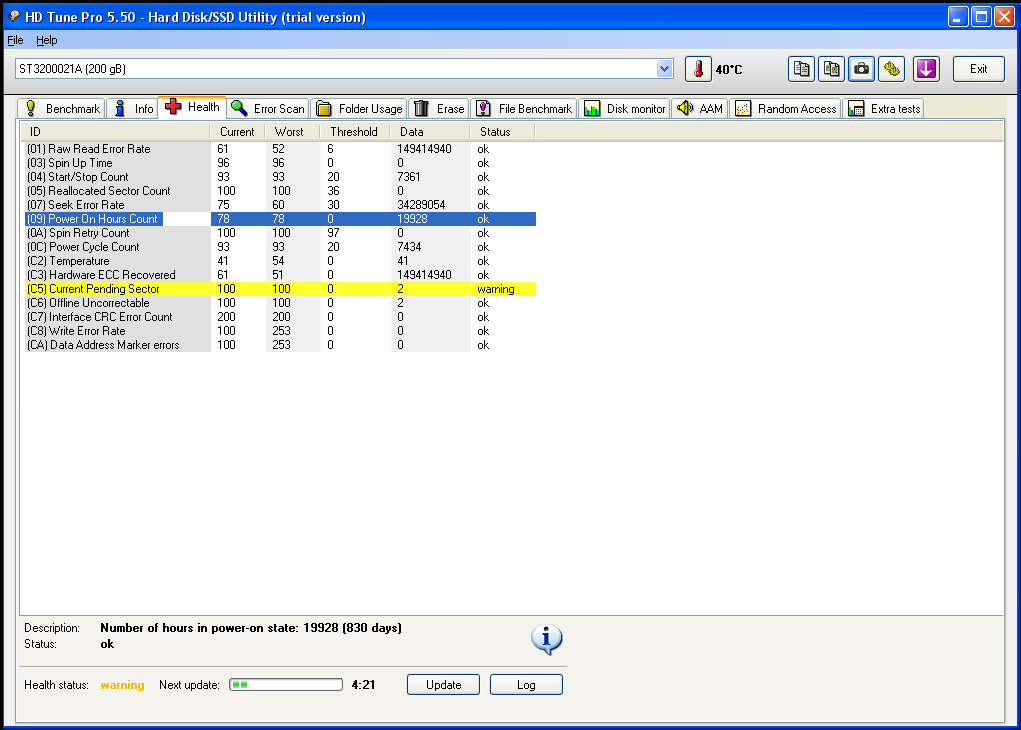This screenshot has height=730, width=1021.
Task: Click the 4:21 next update countdown
Action: [x=363, y=685]
